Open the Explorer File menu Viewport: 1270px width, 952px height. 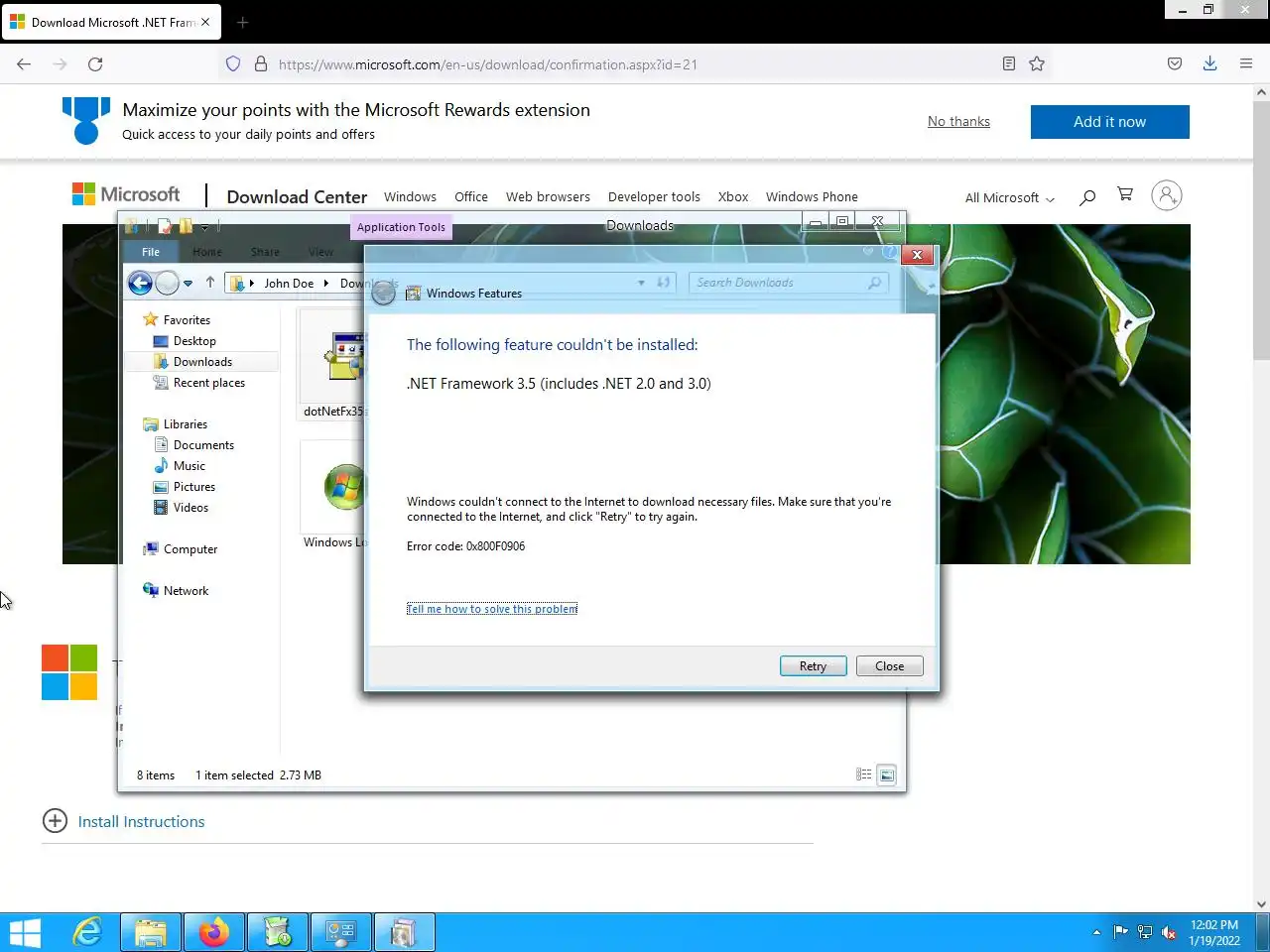coord(151,252)
